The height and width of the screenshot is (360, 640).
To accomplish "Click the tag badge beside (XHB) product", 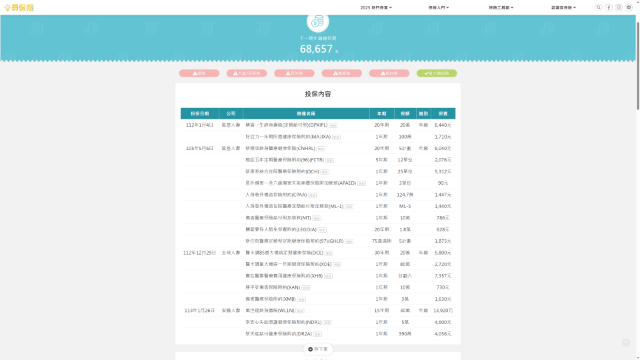I will coord(328,276).
